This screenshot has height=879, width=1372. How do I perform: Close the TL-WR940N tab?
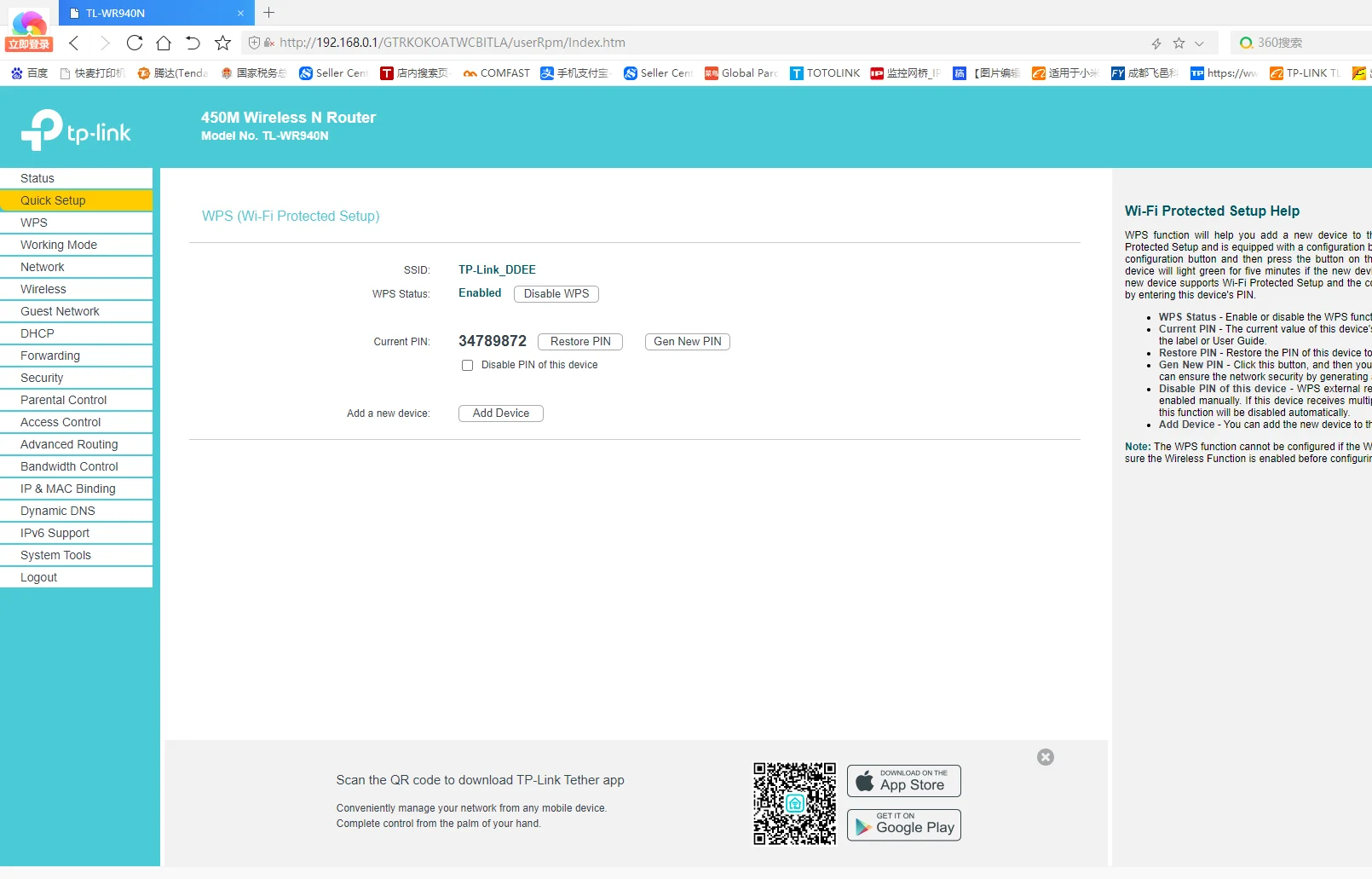tap(240, 13)
